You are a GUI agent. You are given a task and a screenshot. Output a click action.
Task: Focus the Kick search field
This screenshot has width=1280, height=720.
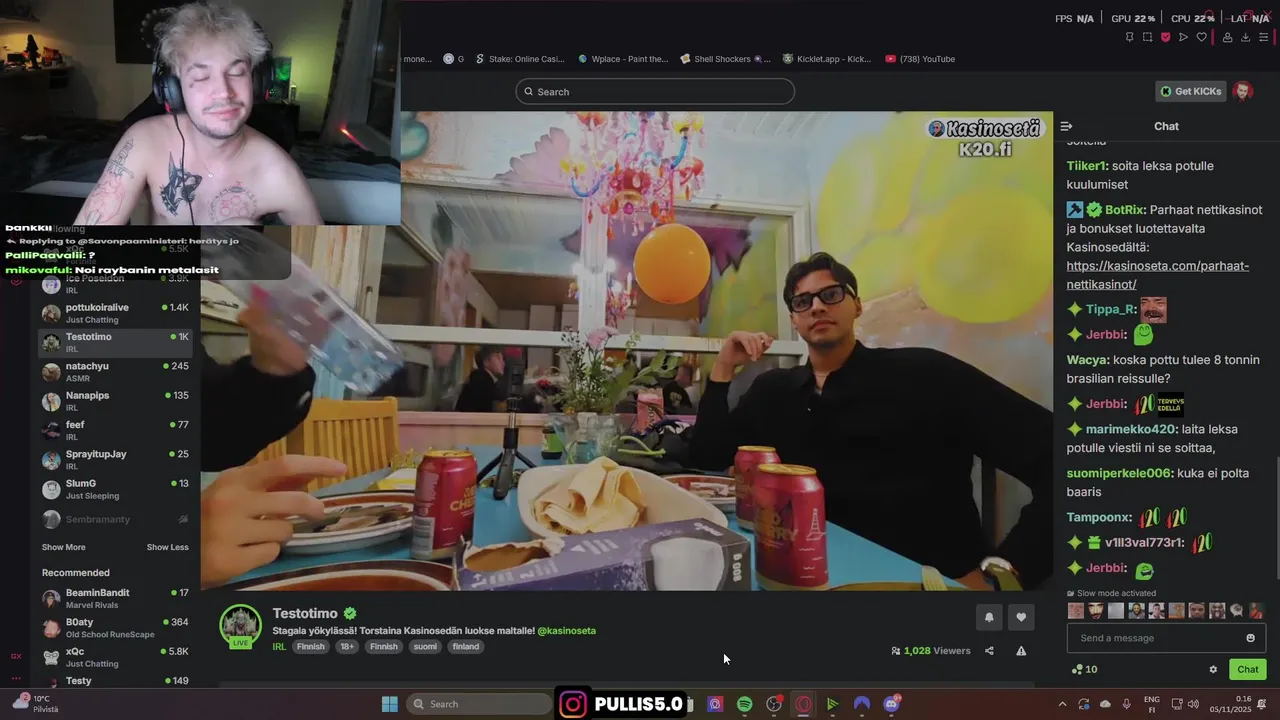point(655,92)
